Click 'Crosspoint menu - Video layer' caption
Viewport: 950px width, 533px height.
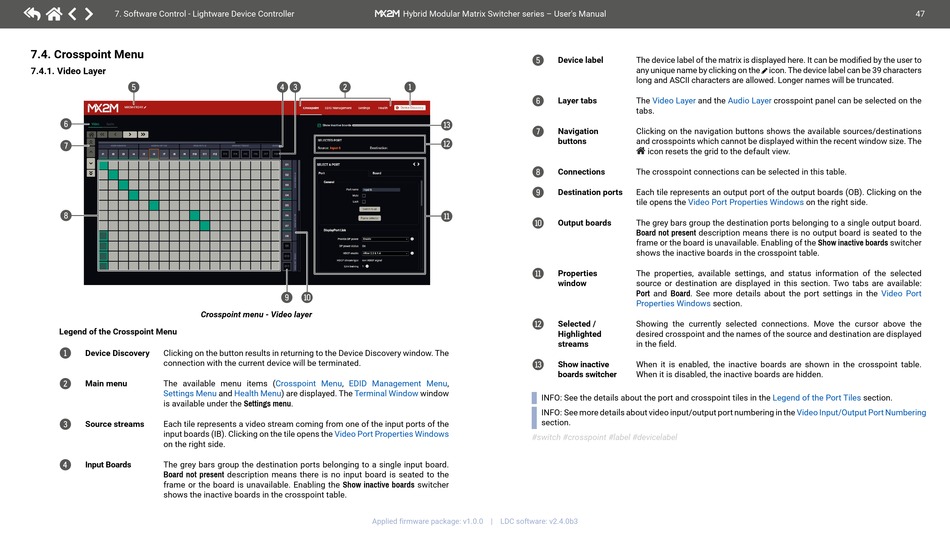(256, 314)
